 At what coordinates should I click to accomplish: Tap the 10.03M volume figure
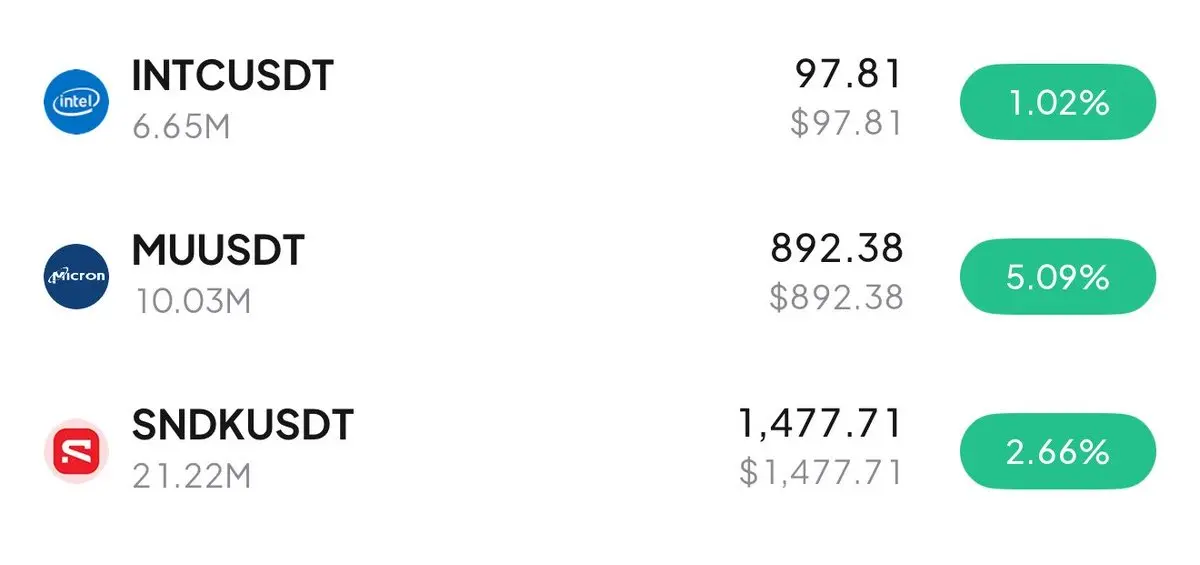click(191, 302)
